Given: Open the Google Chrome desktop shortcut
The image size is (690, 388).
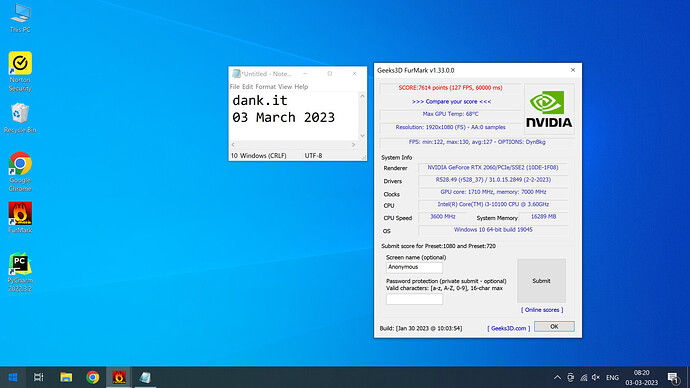Looking at the screenshot, I should tap(20, 172).
